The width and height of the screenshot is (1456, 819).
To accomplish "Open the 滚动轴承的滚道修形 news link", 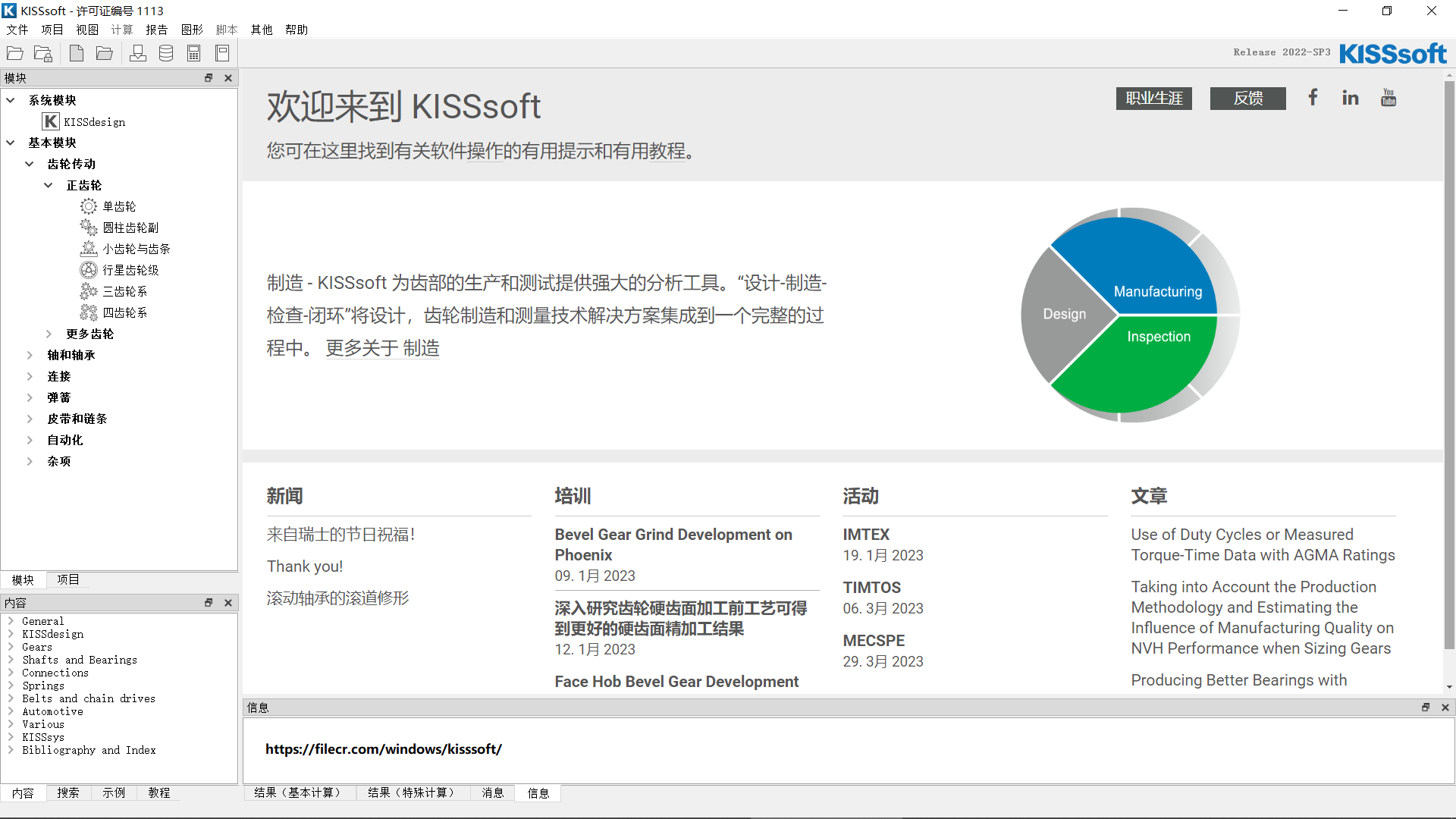I will click(x=337, y=598).
